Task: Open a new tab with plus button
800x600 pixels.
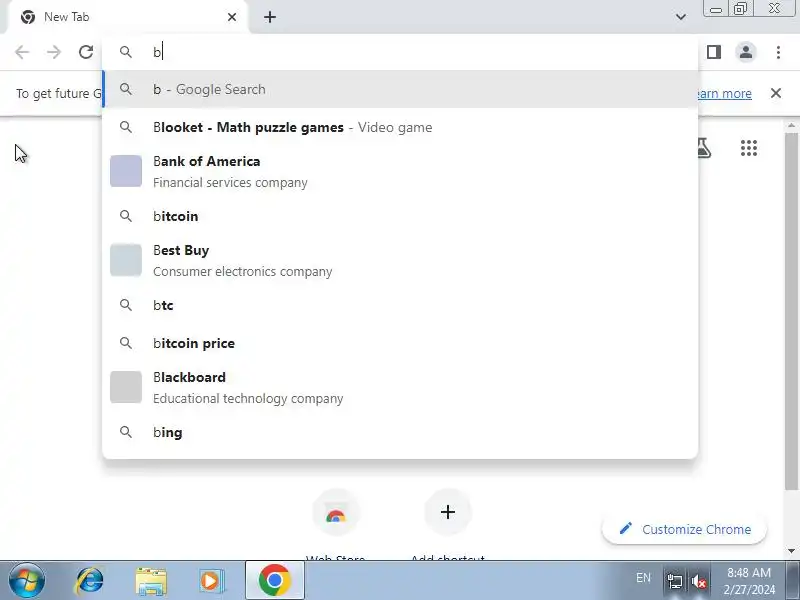Action: (x=270, y=17)
